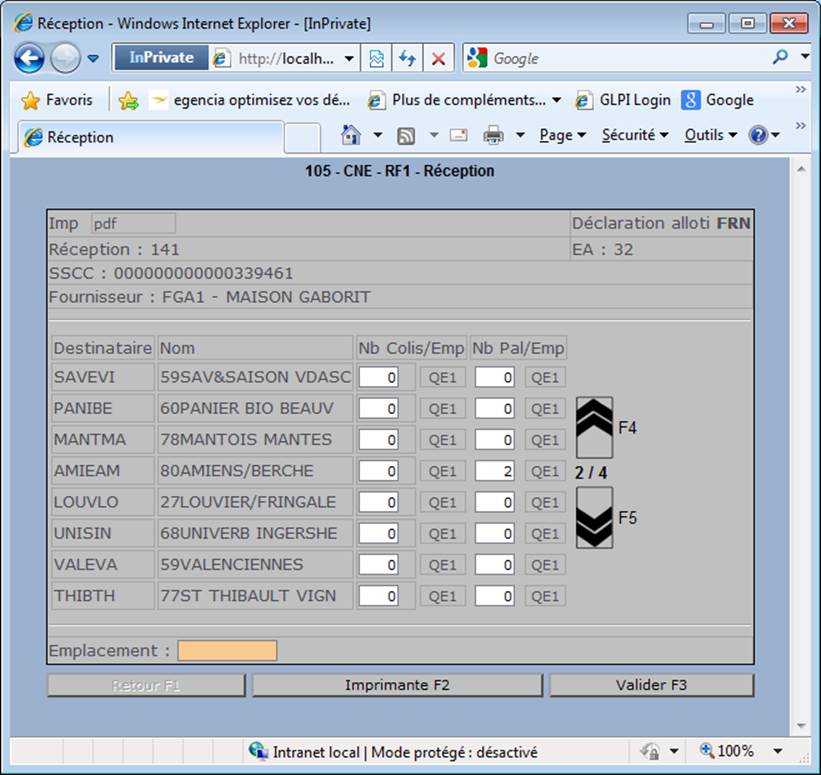Click the Imprimante F2 button
Viewport: 821px width, 775px height.
click(x=397, y=685)
